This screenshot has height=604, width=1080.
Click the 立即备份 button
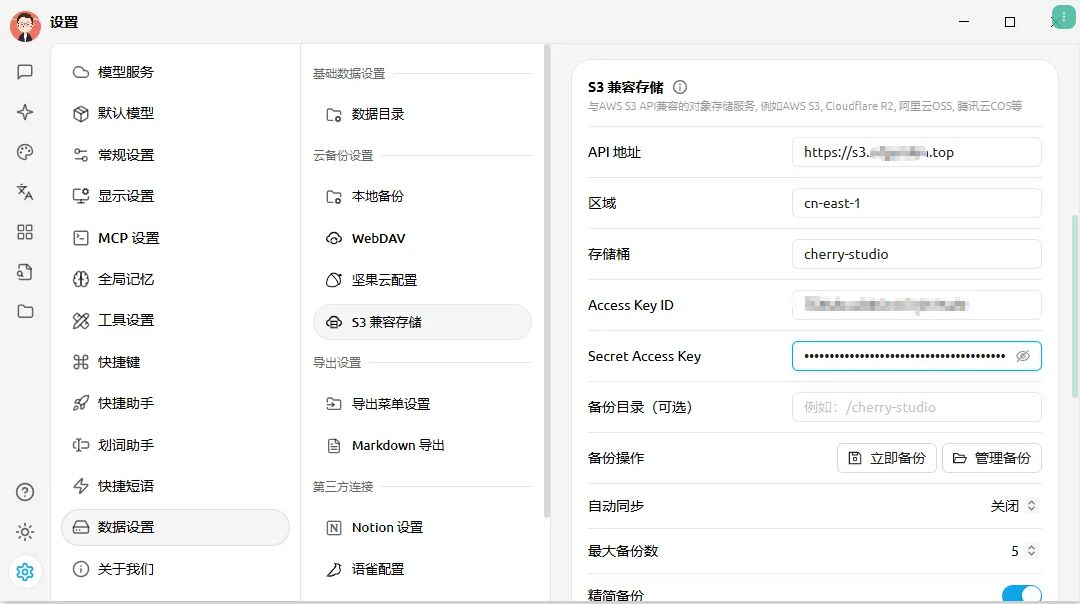[887, 458]
